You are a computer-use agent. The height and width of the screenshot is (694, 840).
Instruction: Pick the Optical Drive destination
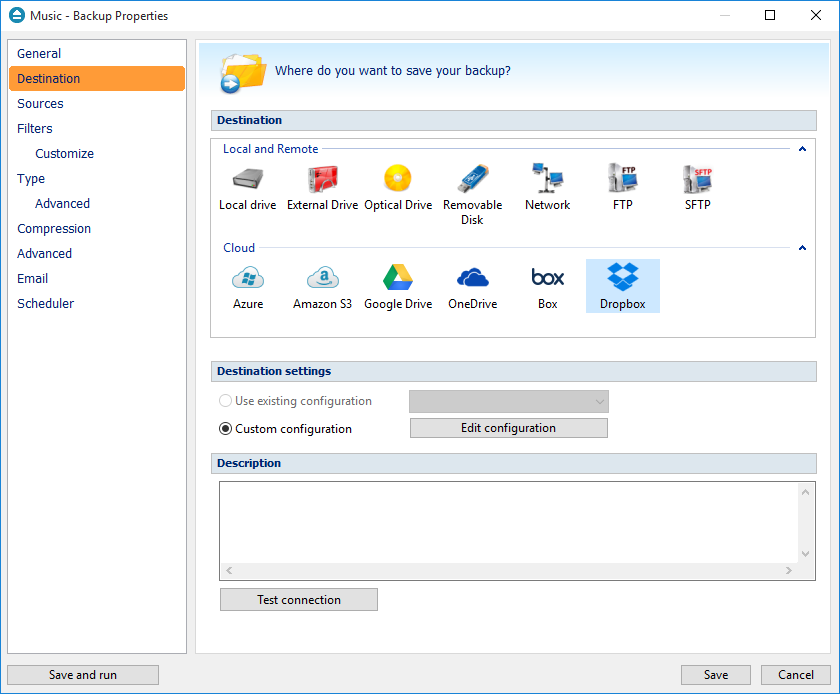pos(398,188)
